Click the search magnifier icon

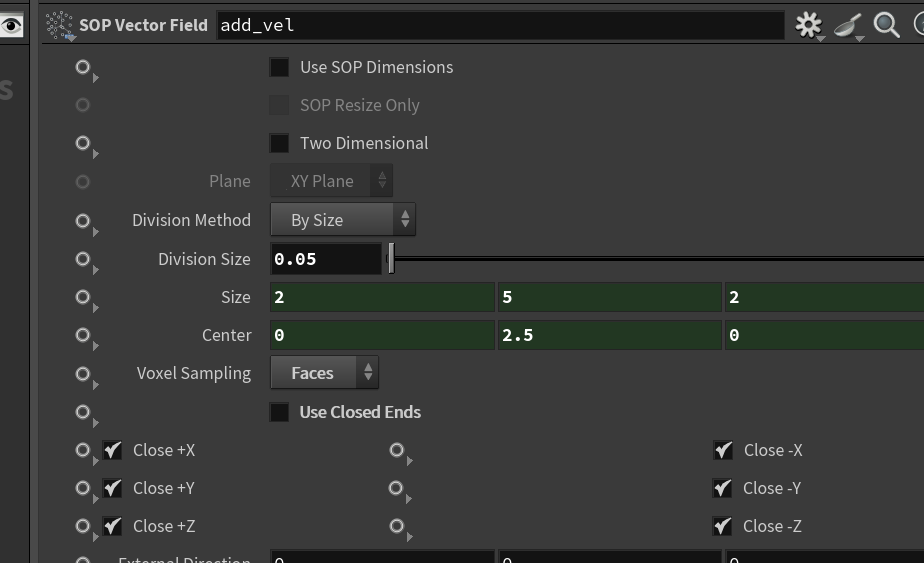(886, 25)
